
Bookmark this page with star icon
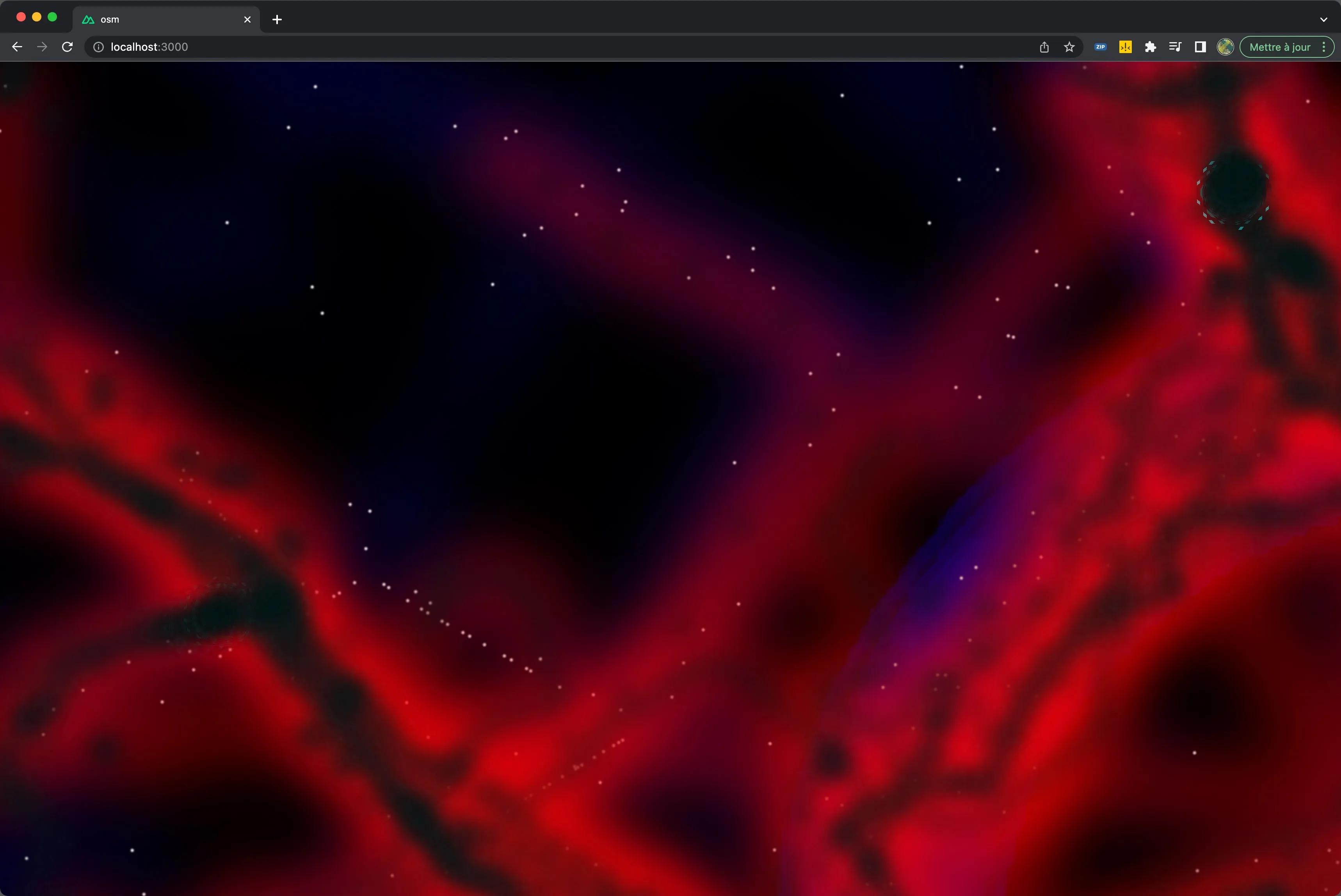coord(1069,47)
